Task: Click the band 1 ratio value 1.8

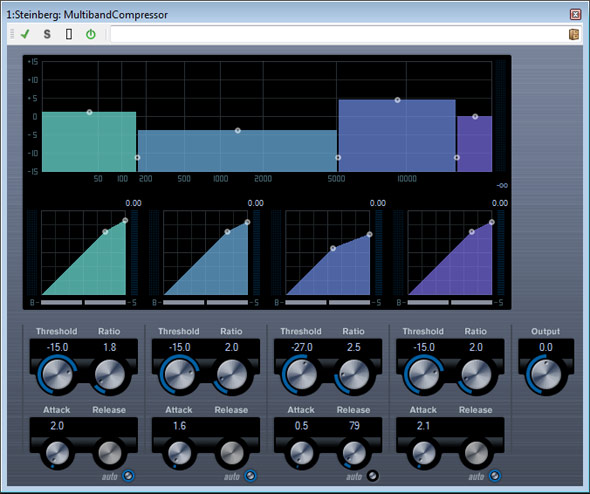Action: tap(109, 347)
